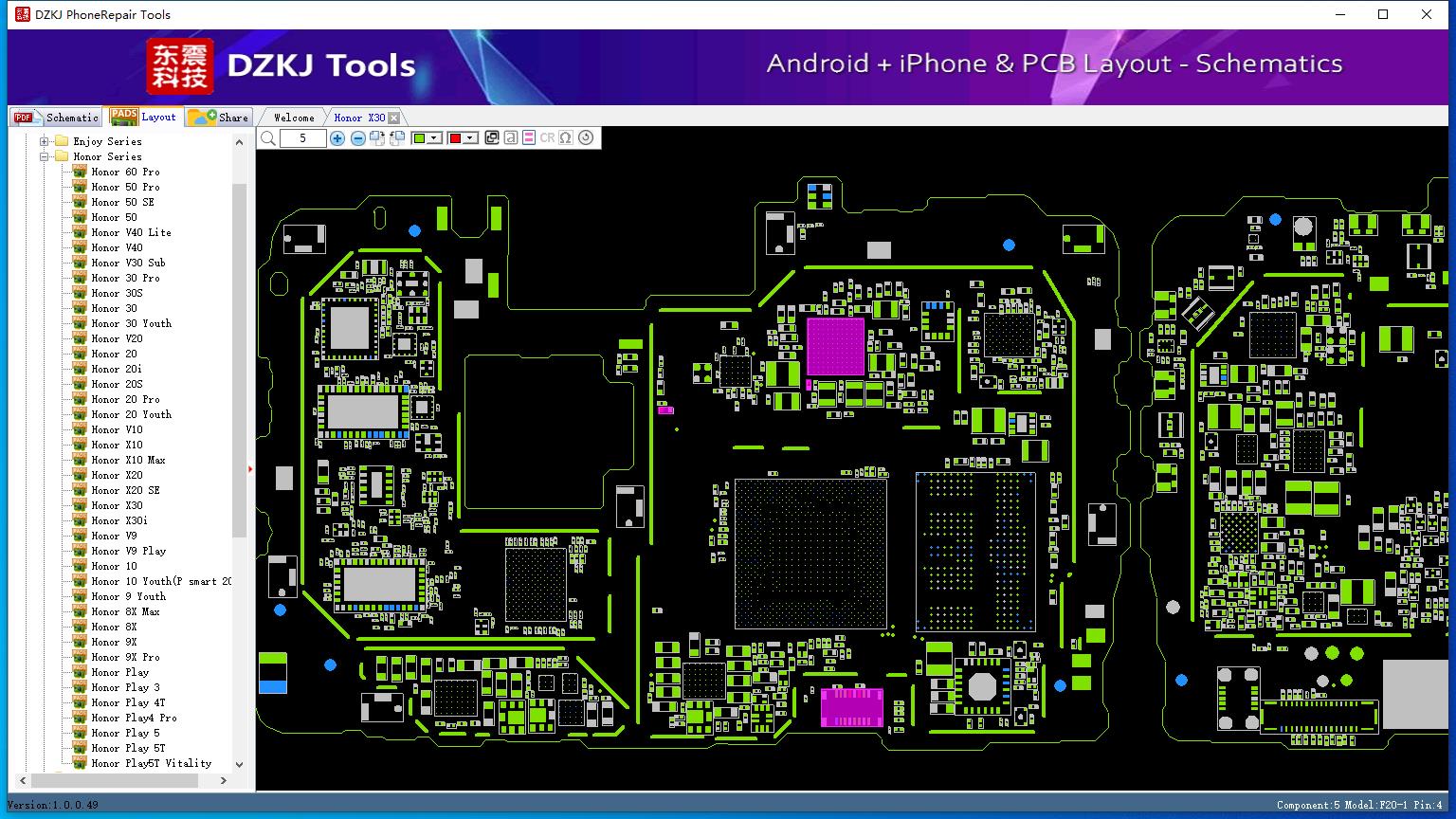Click the zoom value field showing 5
This screenshot has width=1456, height=819.
click(x=303, y=138)
